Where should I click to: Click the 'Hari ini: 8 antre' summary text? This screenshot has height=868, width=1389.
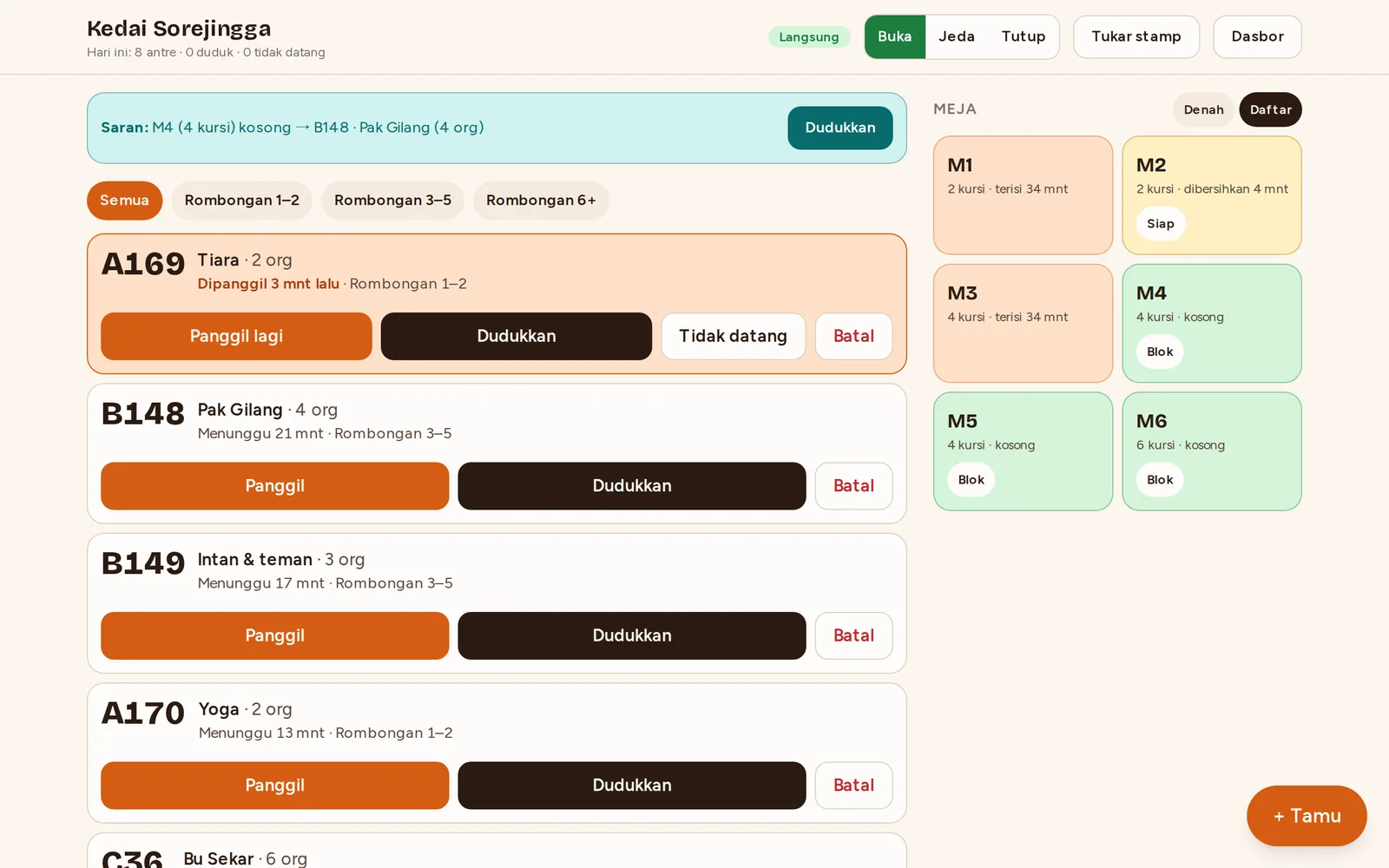click(x=206, y=52)
